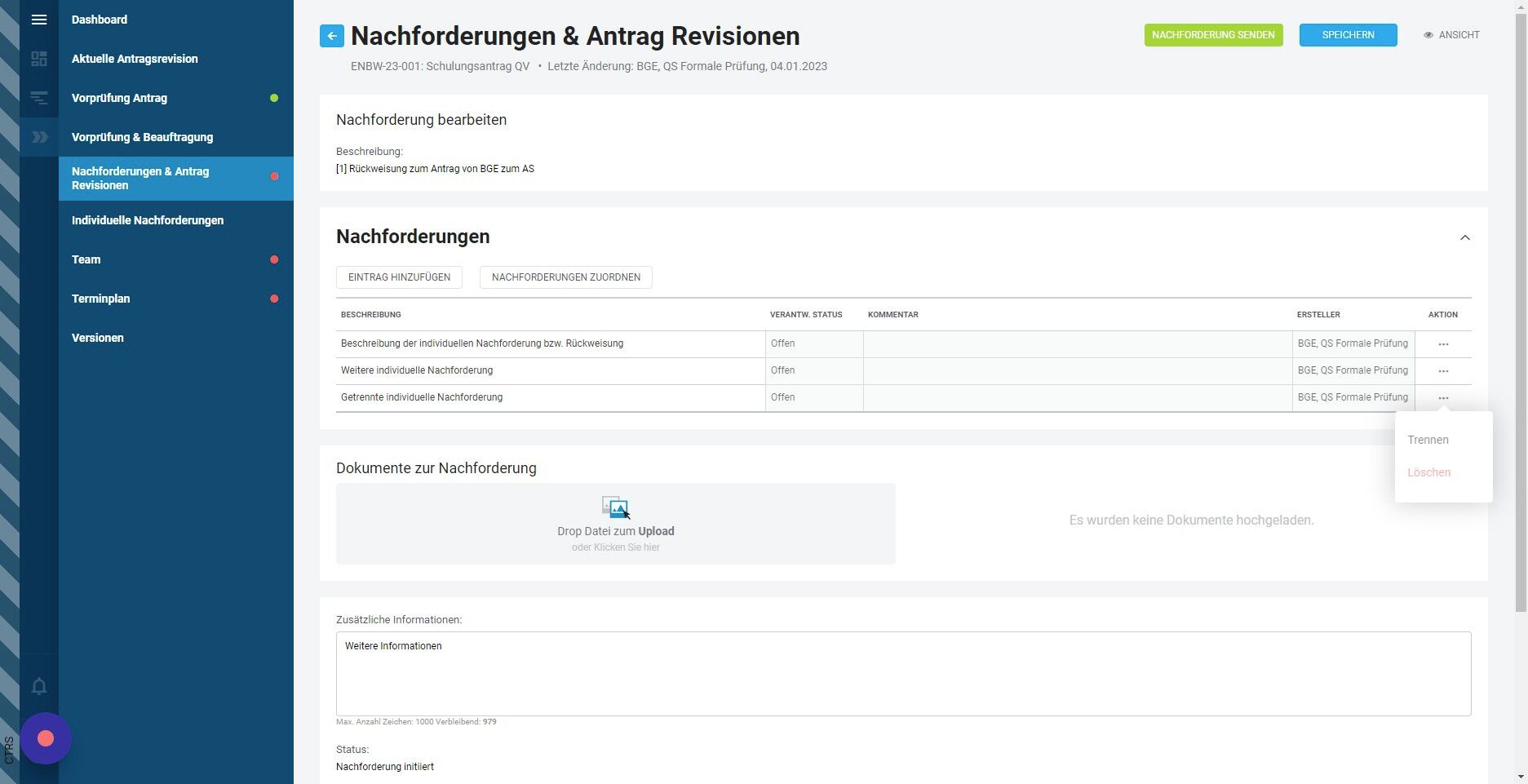Click into Zusätzliche Informationen text area
The width and height of the screenshot is (1528, 784).
pos(903,674)
